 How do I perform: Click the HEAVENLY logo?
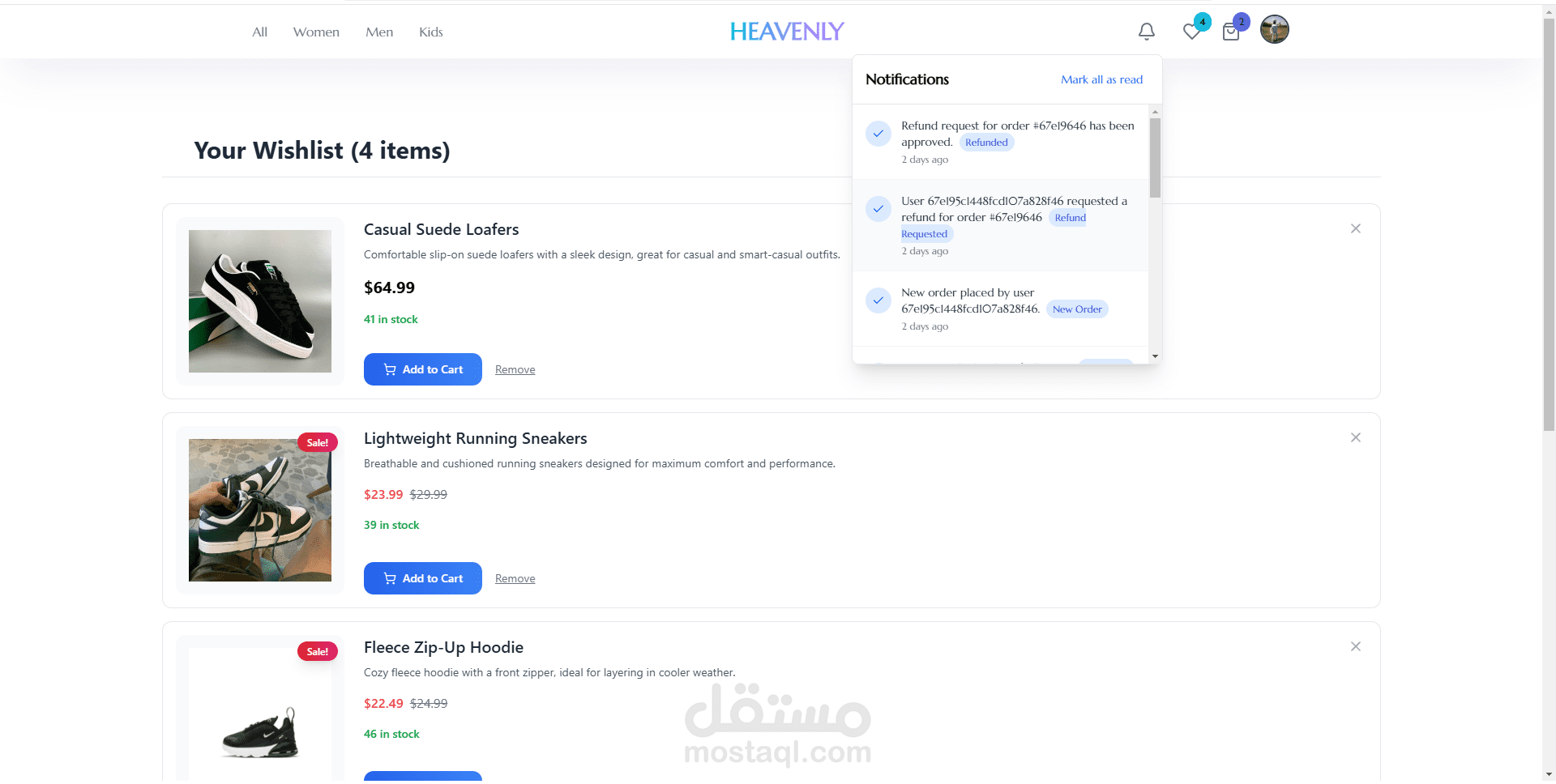click(x=787, y=32)
